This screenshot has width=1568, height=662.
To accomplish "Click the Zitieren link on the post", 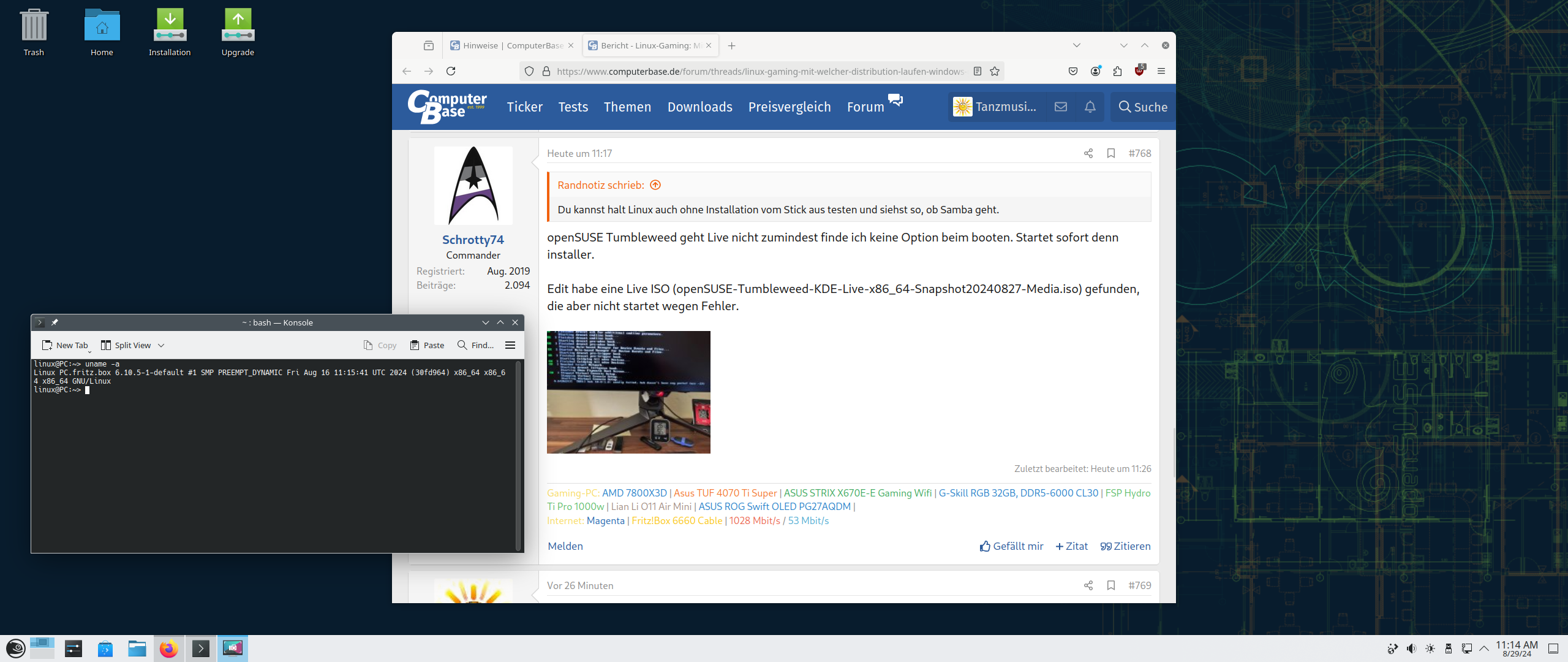I will coord(1125,546).
